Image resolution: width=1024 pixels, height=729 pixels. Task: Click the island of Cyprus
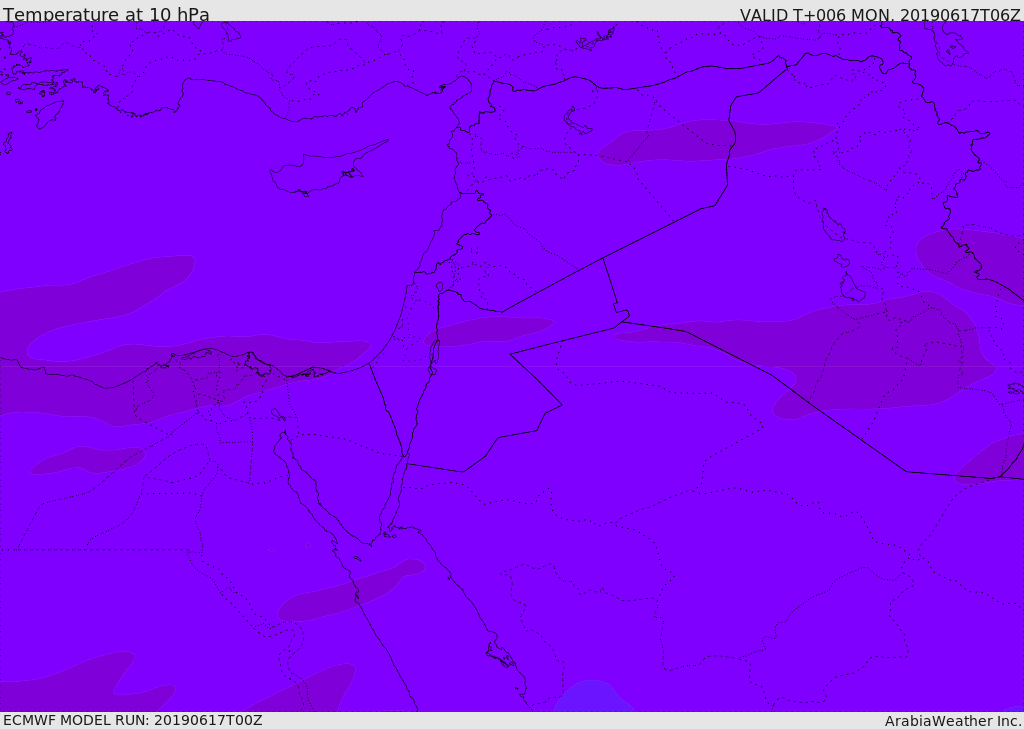pos(322,172)
